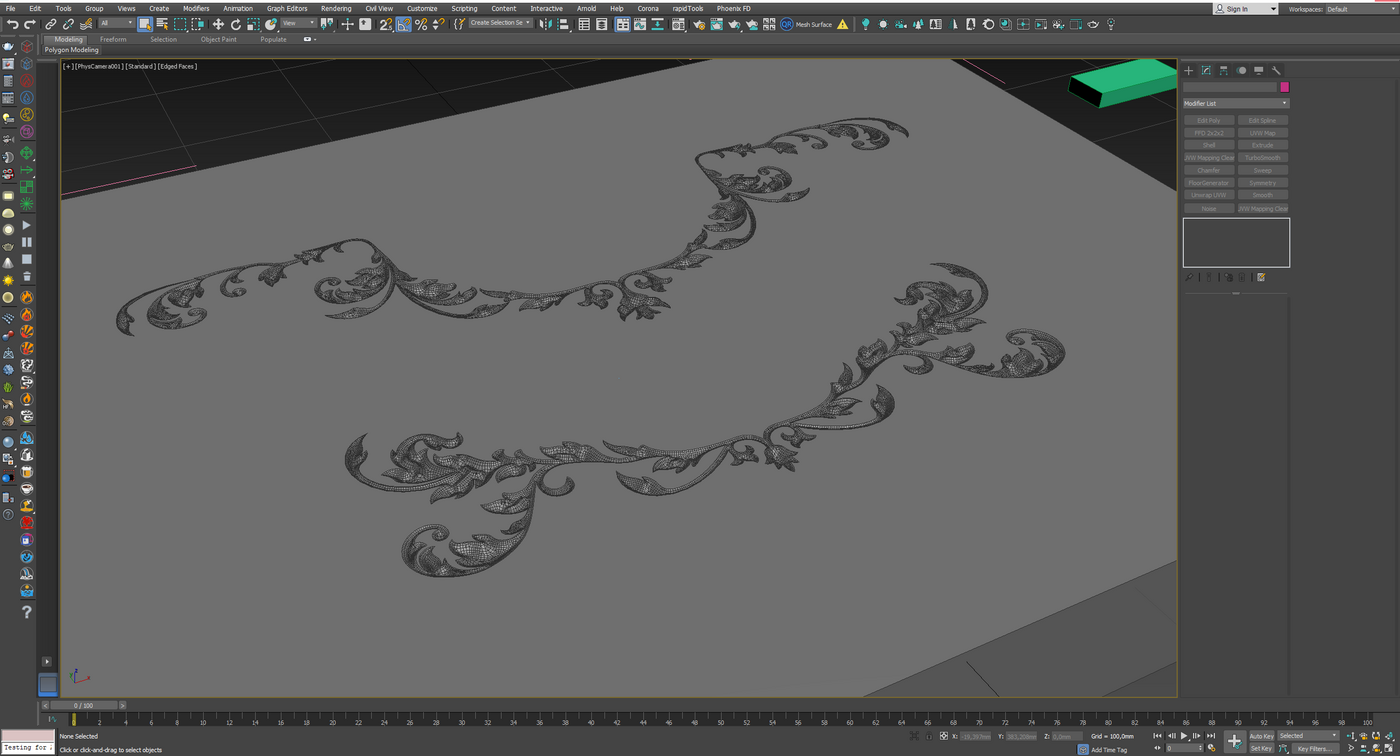Click the Mirror tool icon
Viewport: 1400px width, 756px height.
pos(545,24)
